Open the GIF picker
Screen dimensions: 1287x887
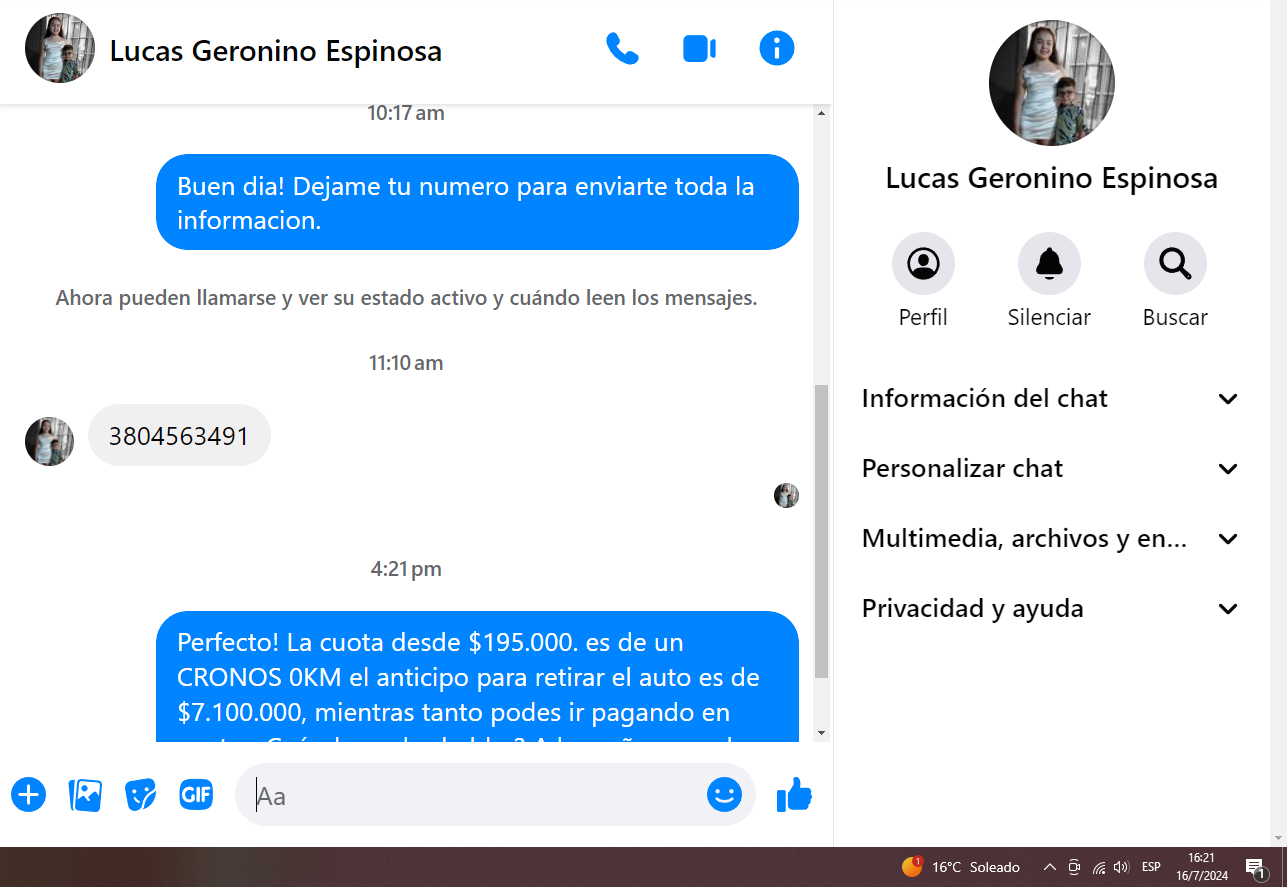coord(196,795)
